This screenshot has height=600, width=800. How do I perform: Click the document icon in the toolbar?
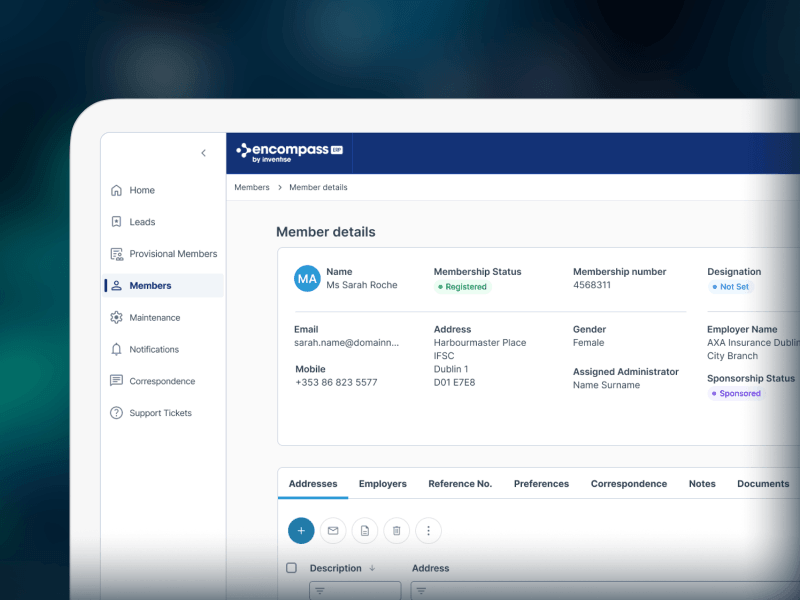pyautogui.click(x=365, y=531)
